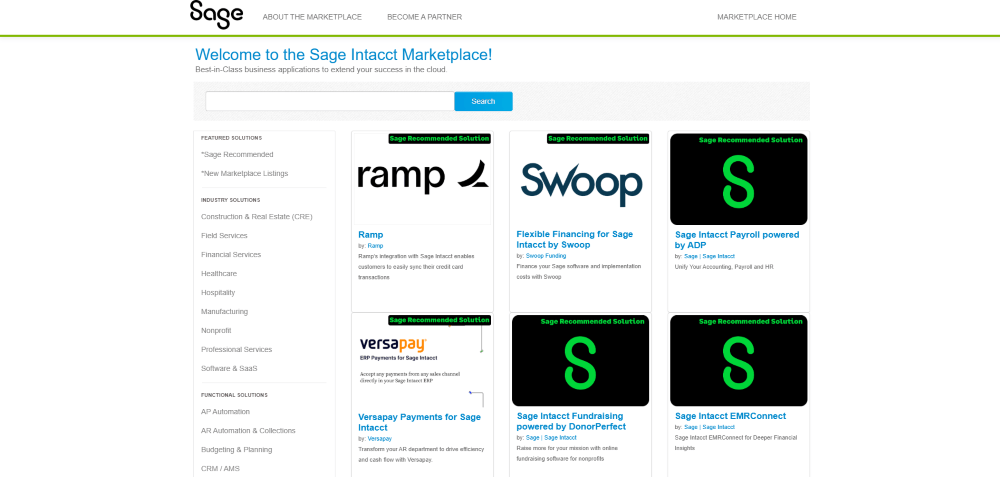Click the Sage logo in the header
1000x477 pixels.
tap(216, 15)
